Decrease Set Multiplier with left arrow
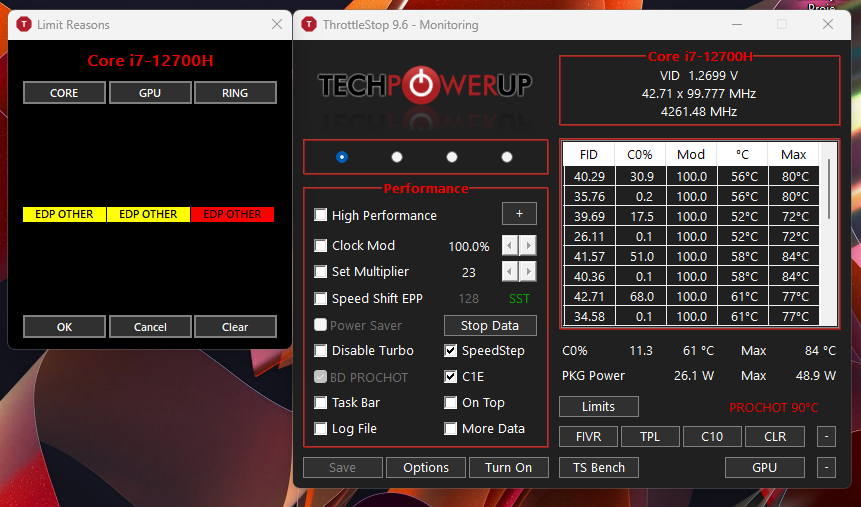 pyautogui.click(x=510, y=271)
